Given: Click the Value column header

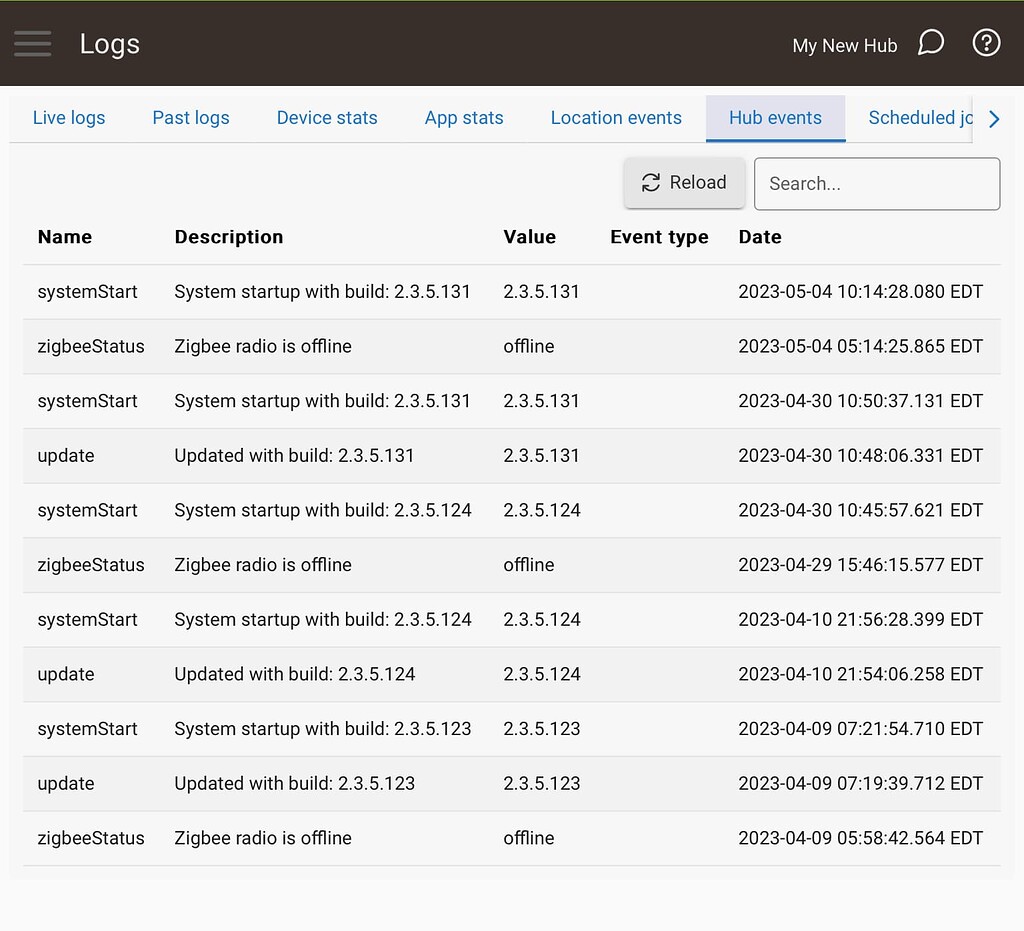Looking at the screenshot, I should click(529, 237).
